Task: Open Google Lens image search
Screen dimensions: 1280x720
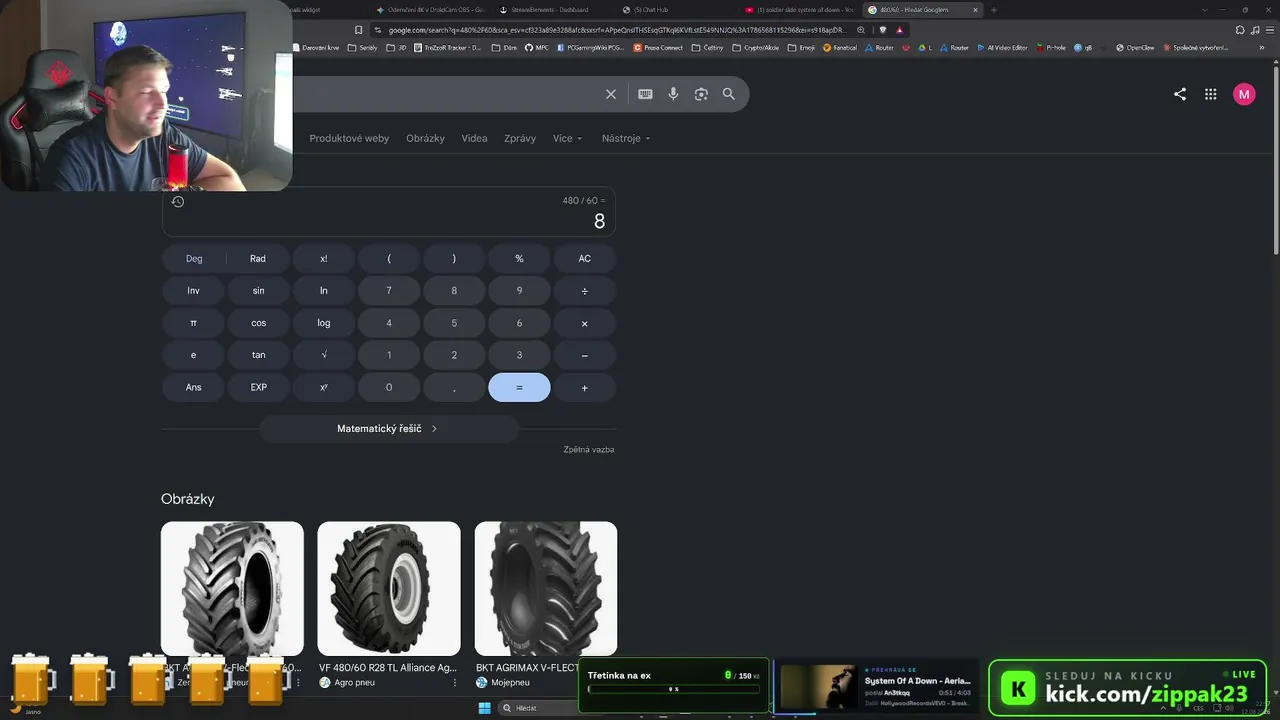Action: pos(701,94)
